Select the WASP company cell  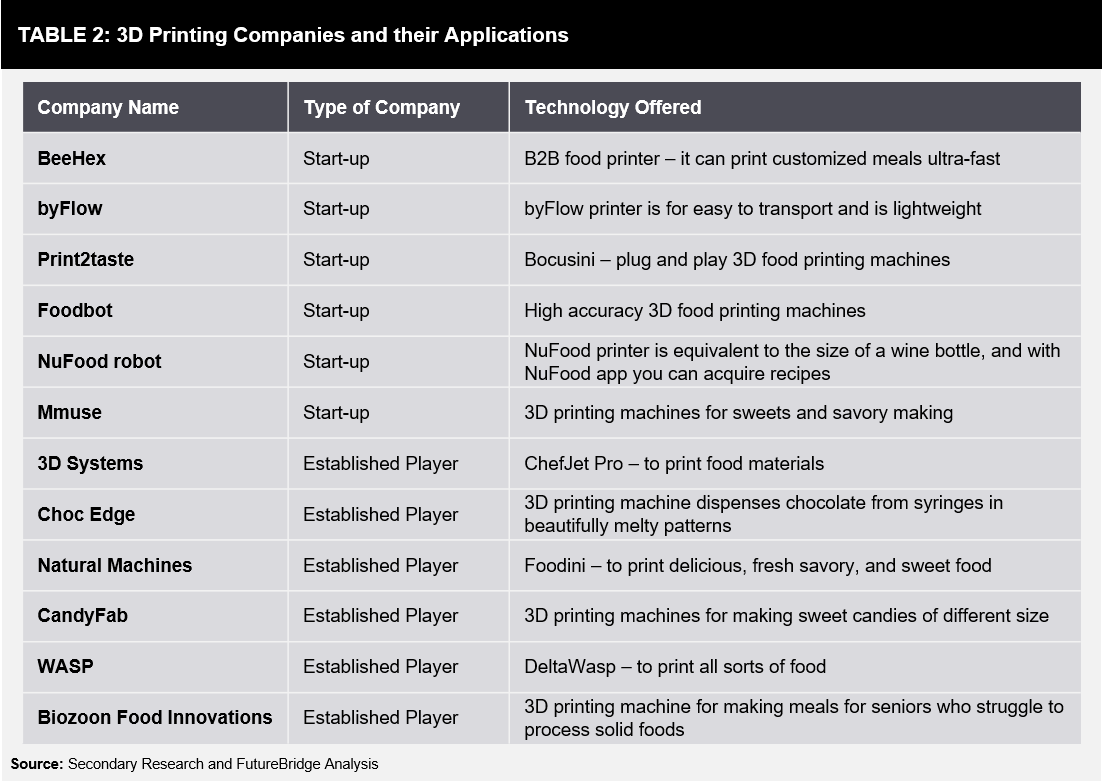[155, 667]
